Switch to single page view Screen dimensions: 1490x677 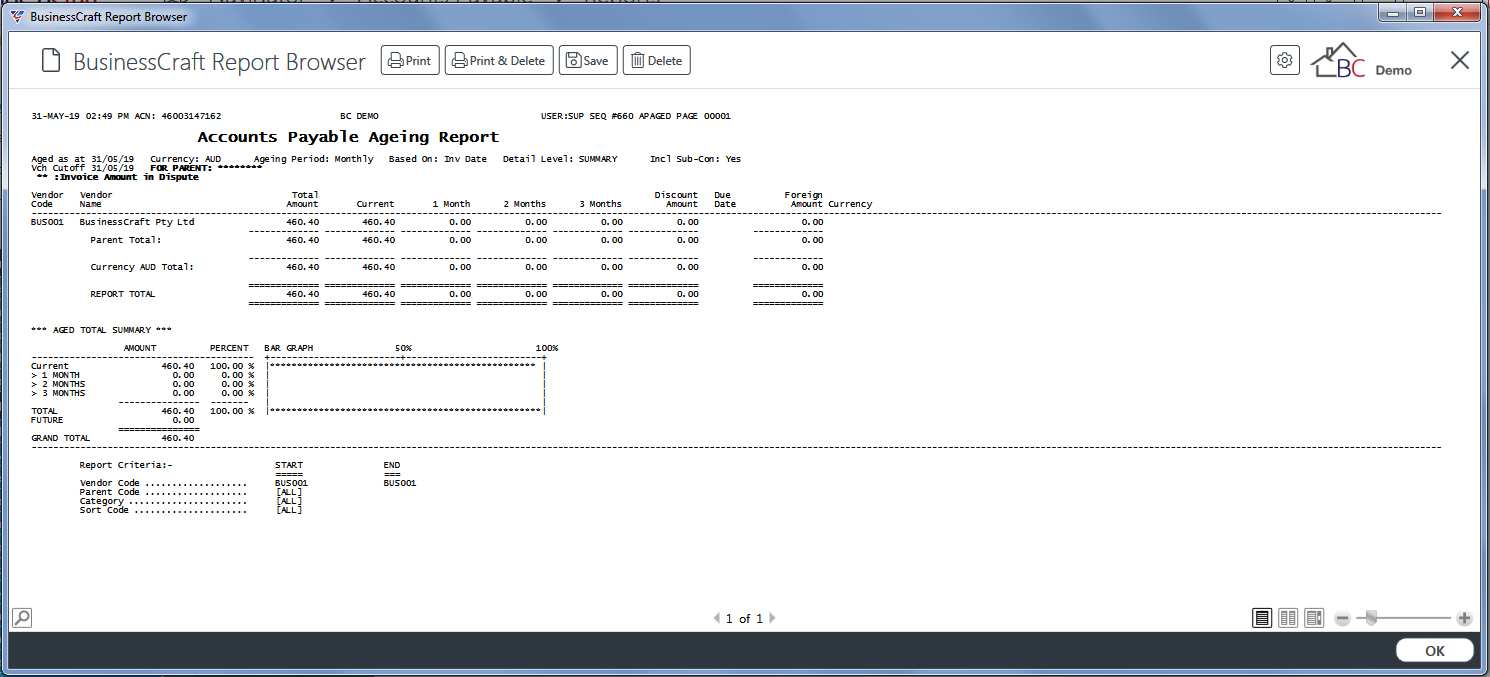[1263, 618]
